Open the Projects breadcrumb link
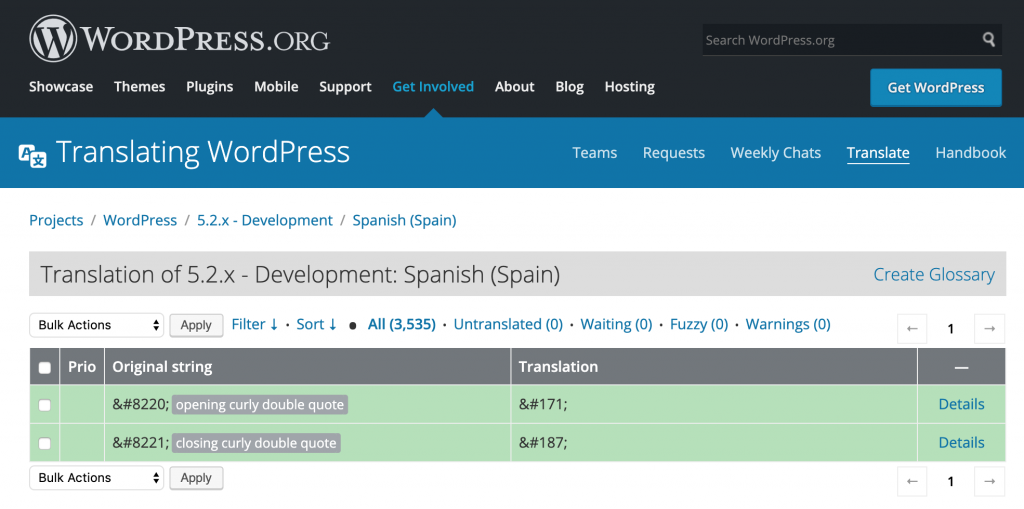Image resolution: width=1024 pixels, height=509 pixels. pos(56,220)
